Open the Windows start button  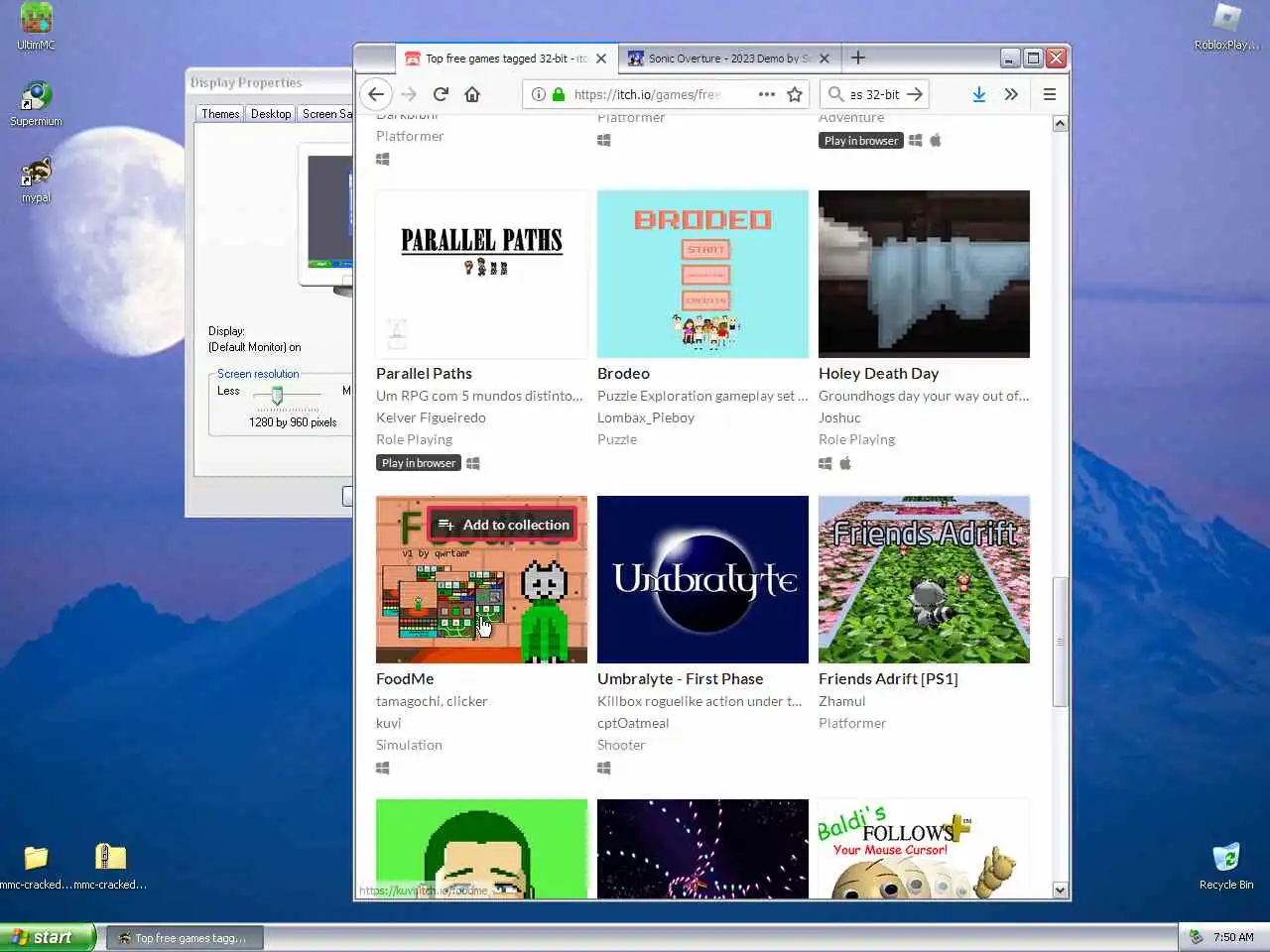point(48,937)
